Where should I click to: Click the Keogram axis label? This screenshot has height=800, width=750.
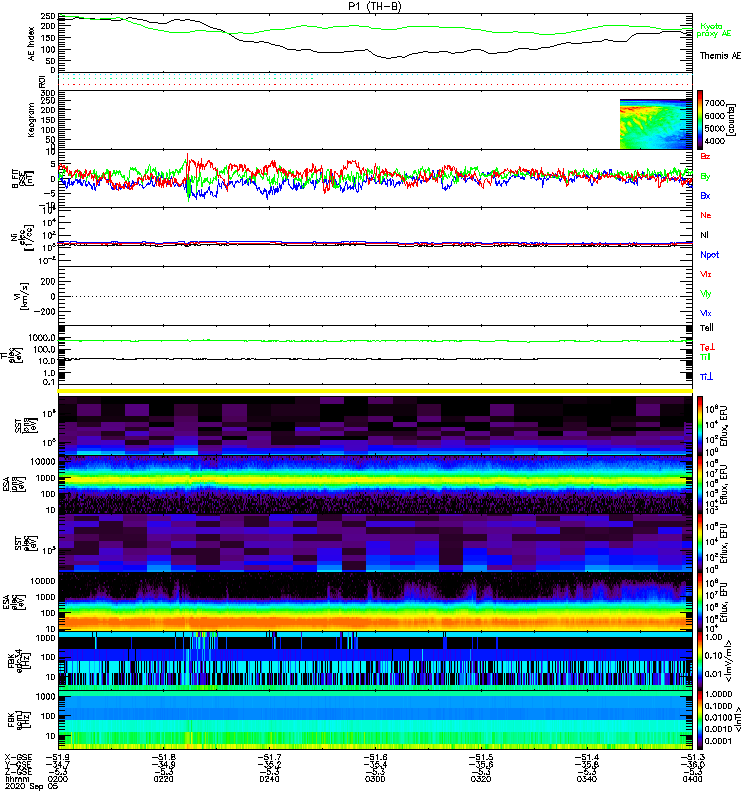32,120
